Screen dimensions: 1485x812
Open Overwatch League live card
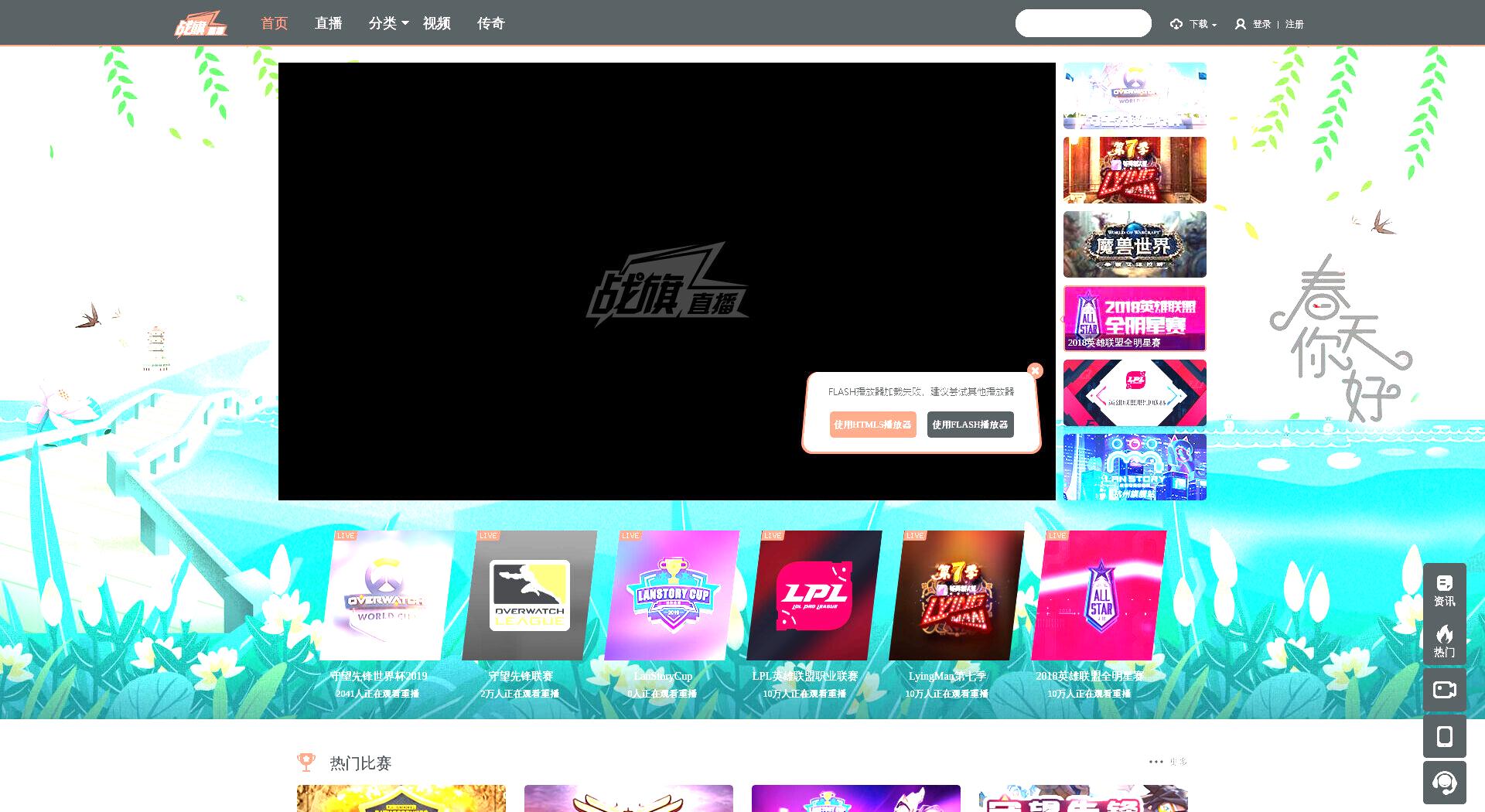point(529,595)
